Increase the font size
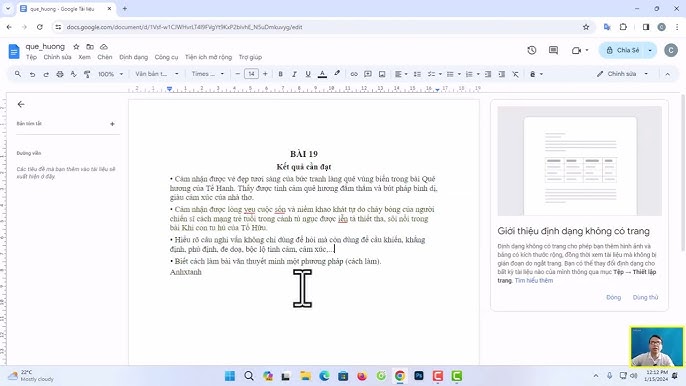 [265, 74]
